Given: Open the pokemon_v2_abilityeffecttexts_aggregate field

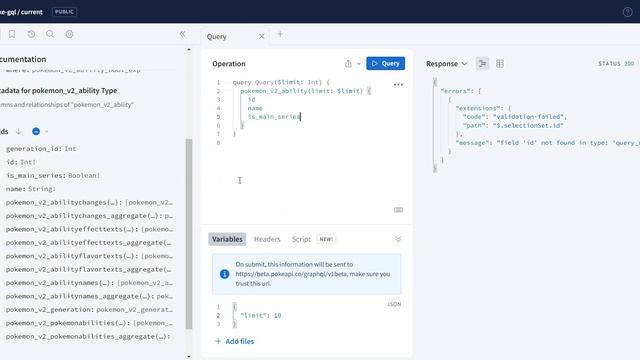Looking at the screenshot, I should [x=89, y=242].
